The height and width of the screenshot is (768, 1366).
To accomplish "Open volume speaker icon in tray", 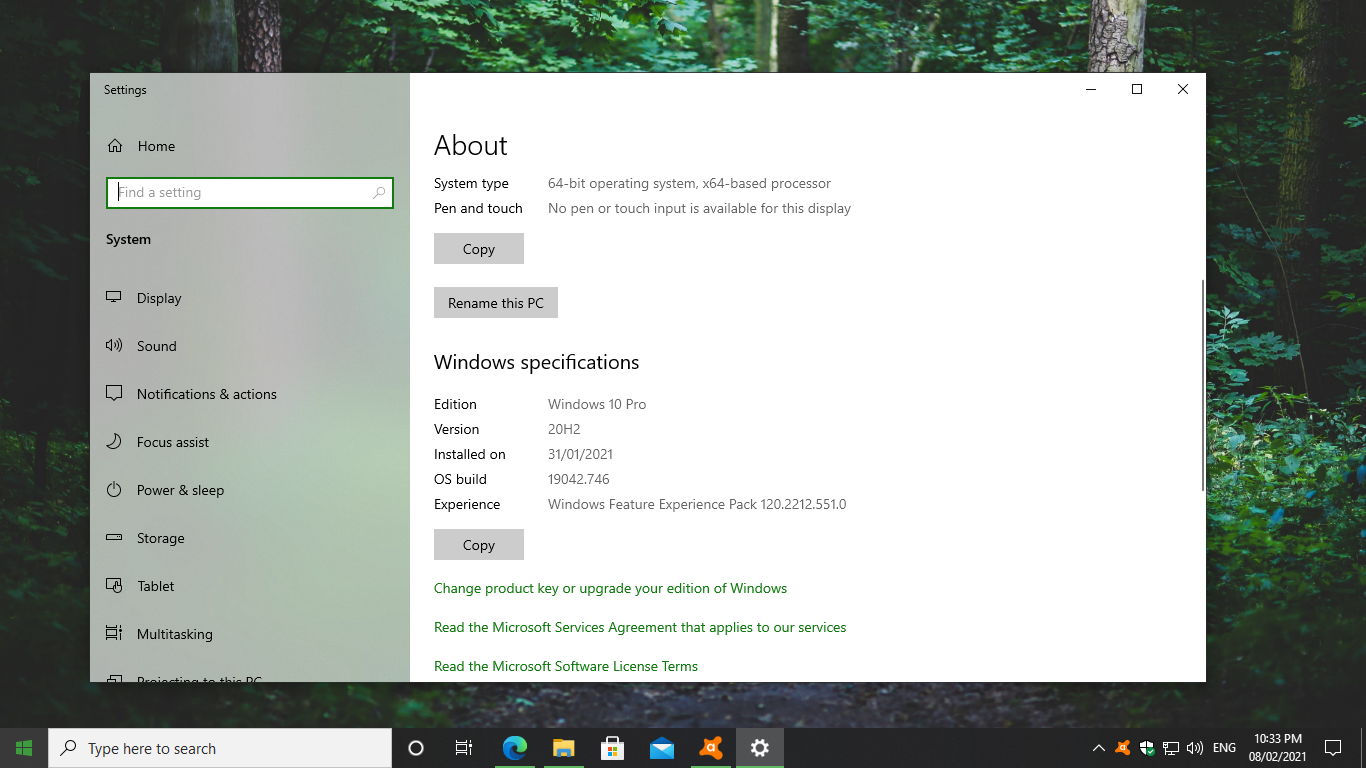I will pos(1194,748).
